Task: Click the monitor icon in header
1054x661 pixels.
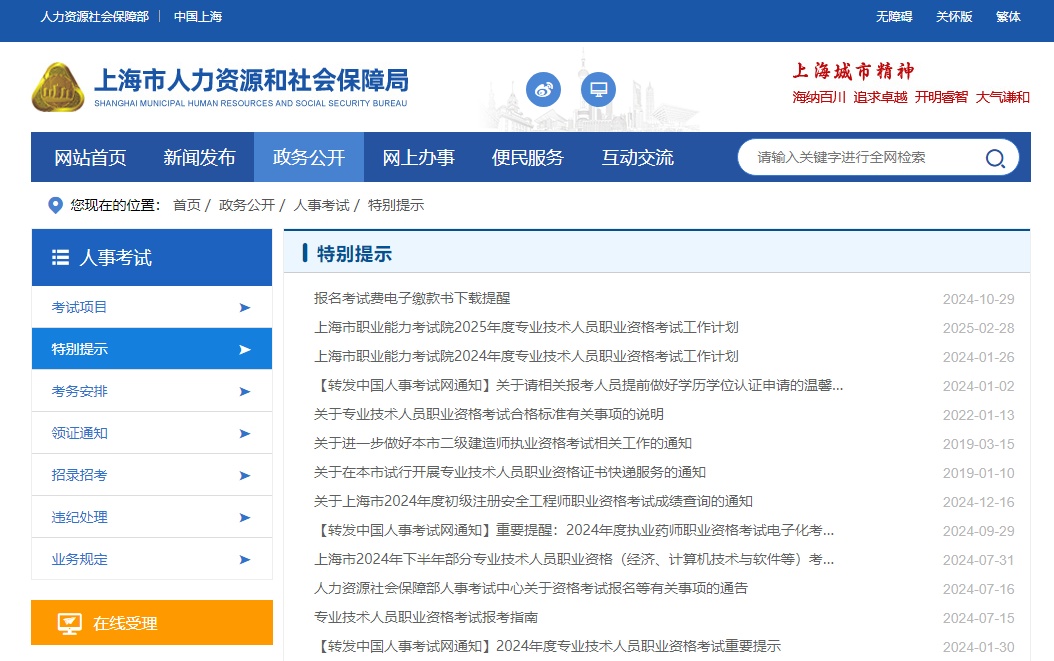Action: 598,89
